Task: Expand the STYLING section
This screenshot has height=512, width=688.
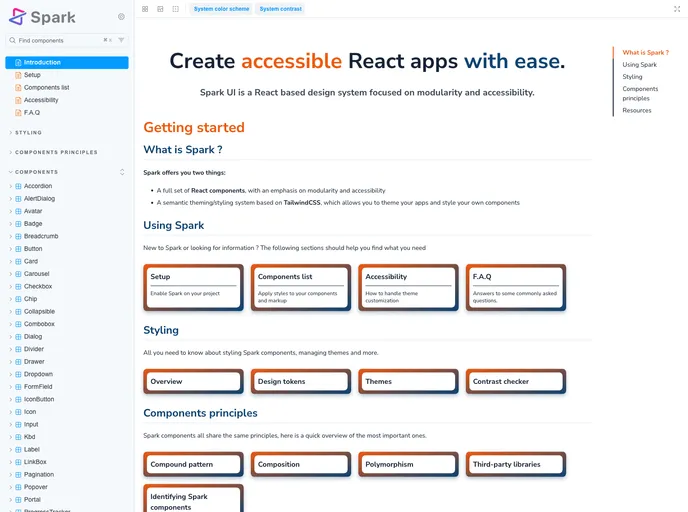Action: click(x=29, y=132)
